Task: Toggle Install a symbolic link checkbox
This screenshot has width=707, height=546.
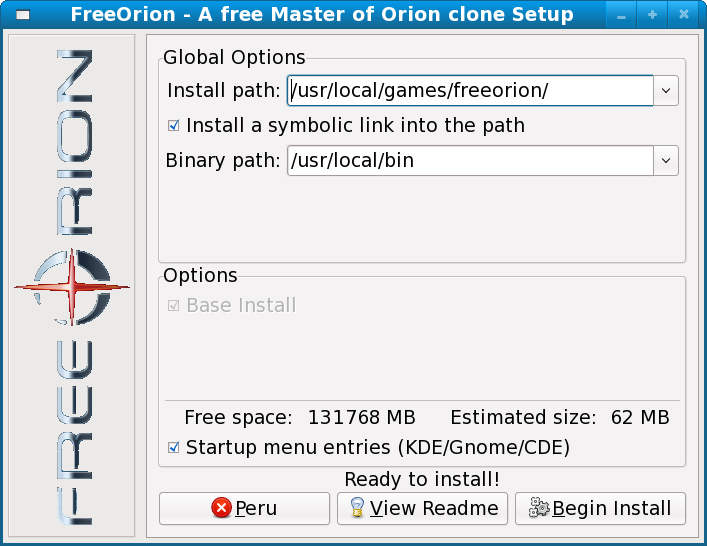Action: [x=174, y=126]
